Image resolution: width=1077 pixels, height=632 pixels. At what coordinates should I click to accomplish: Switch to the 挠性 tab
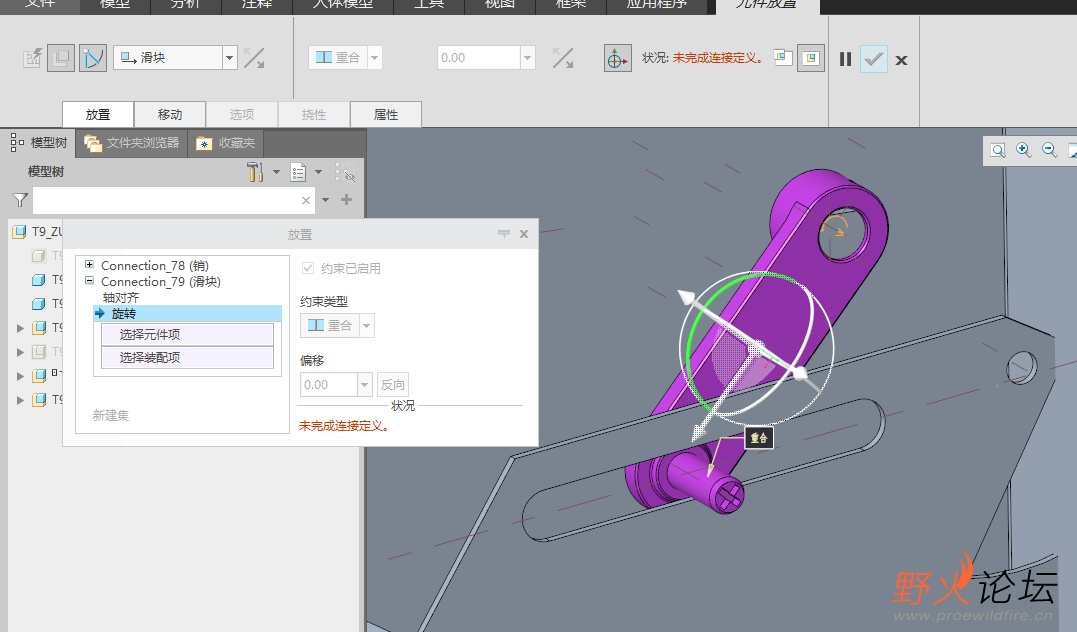[314, 115]
